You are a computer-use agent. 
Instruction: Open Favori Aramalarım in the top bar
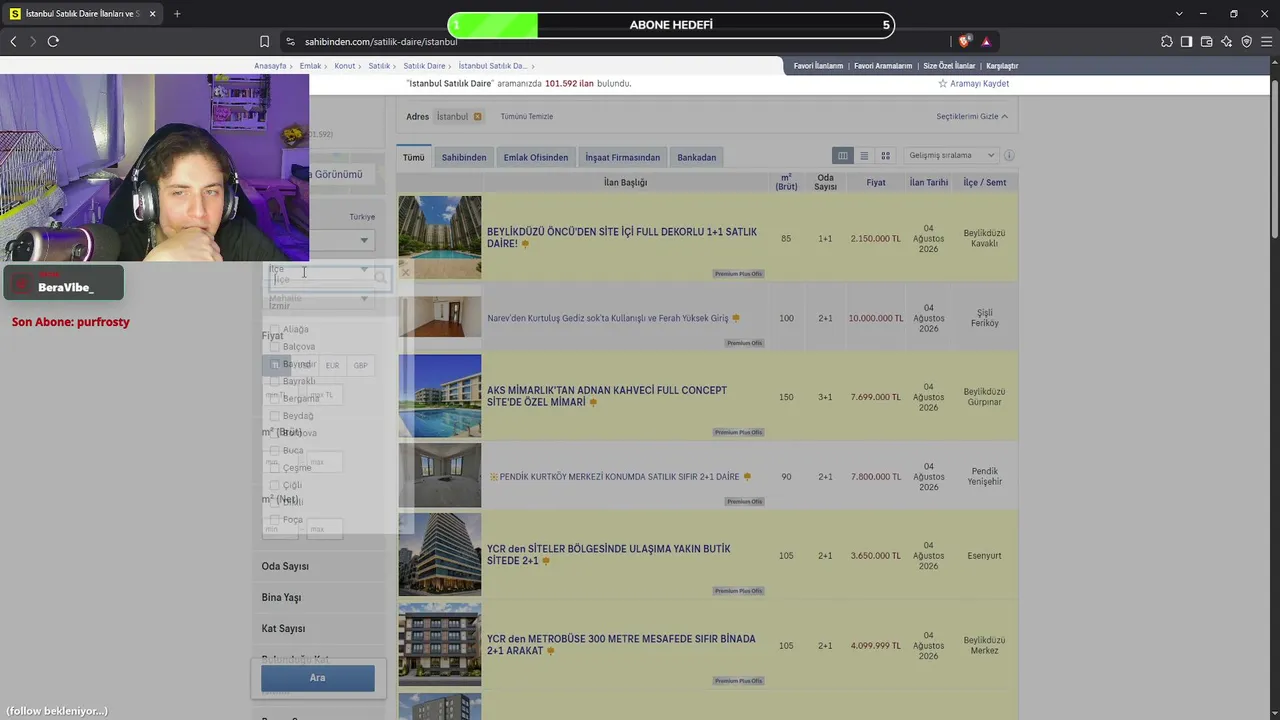pos(883,66)
